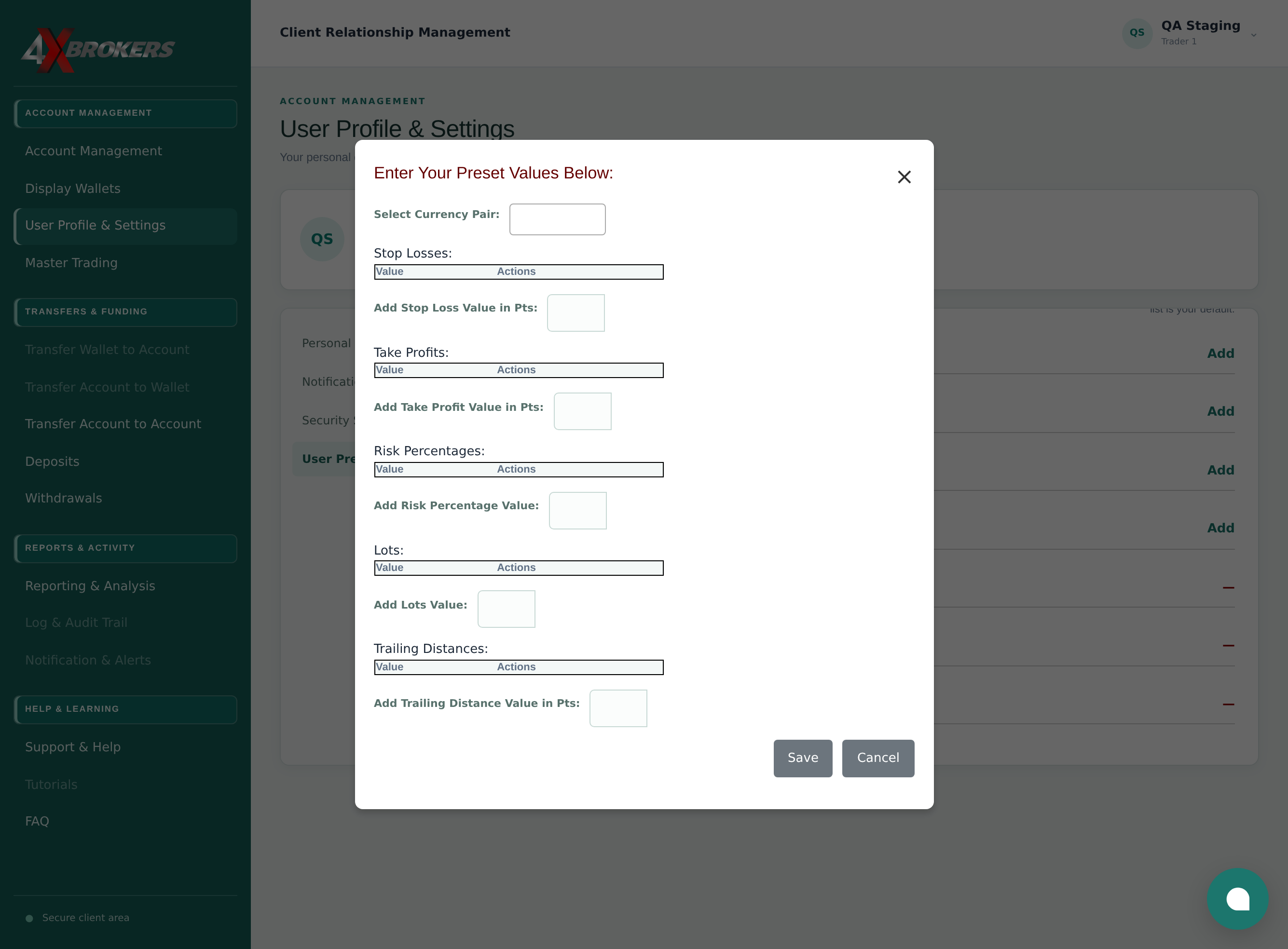Click the large QS profile avatar
Image resolution: width=1288 pixels, height=949 pixels.
click(322, 240)
